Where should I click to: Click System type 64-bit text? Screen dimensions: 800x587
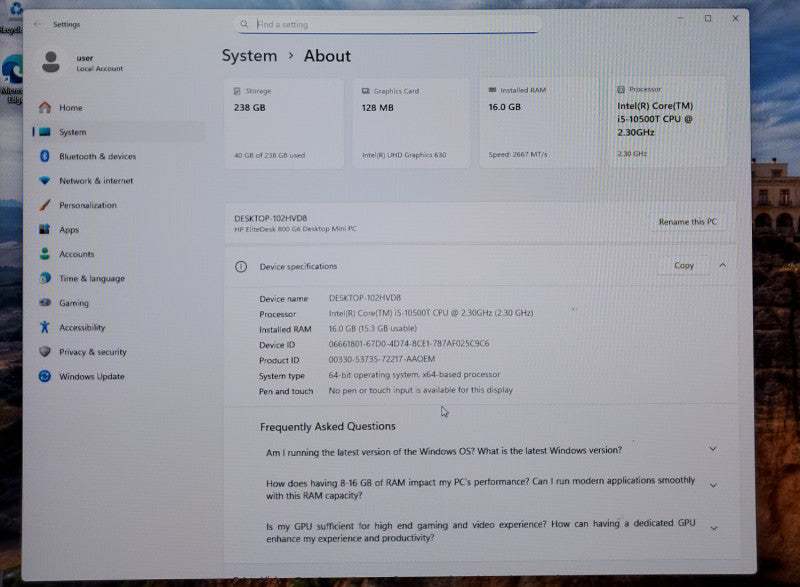pyautogui.click(x=414, y=374)
